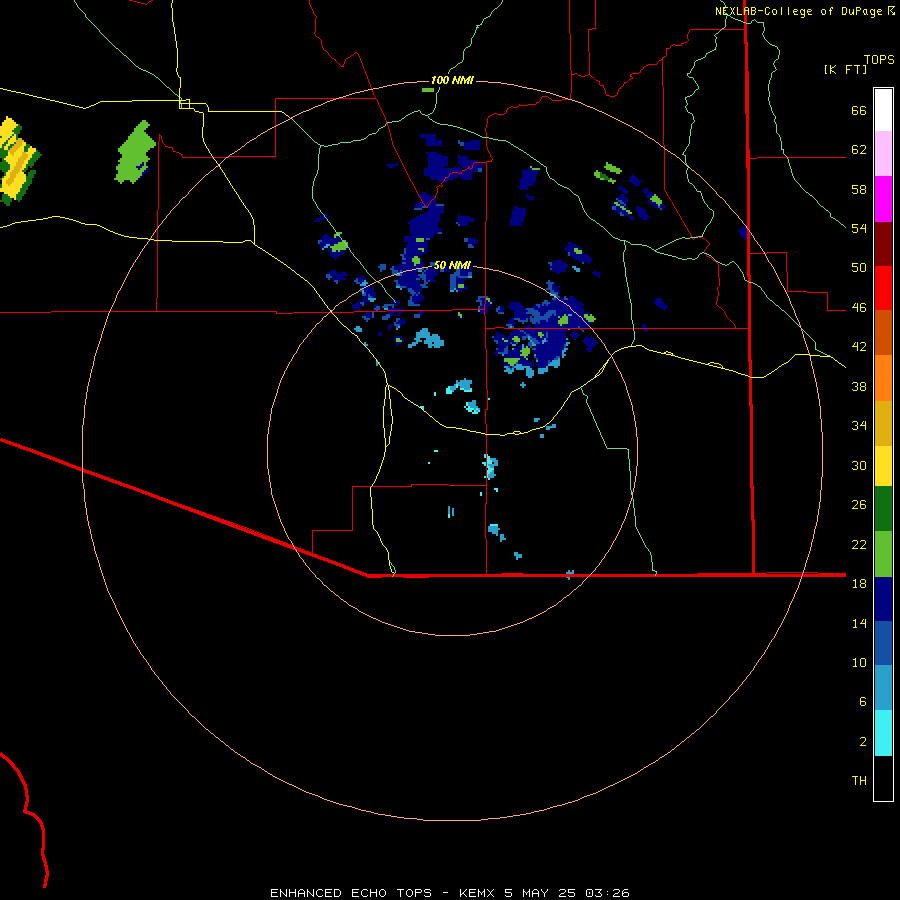Screen dimensions: 900x900
Task: Select the bright red legend swatch
Action: click(x=883, y=288)
